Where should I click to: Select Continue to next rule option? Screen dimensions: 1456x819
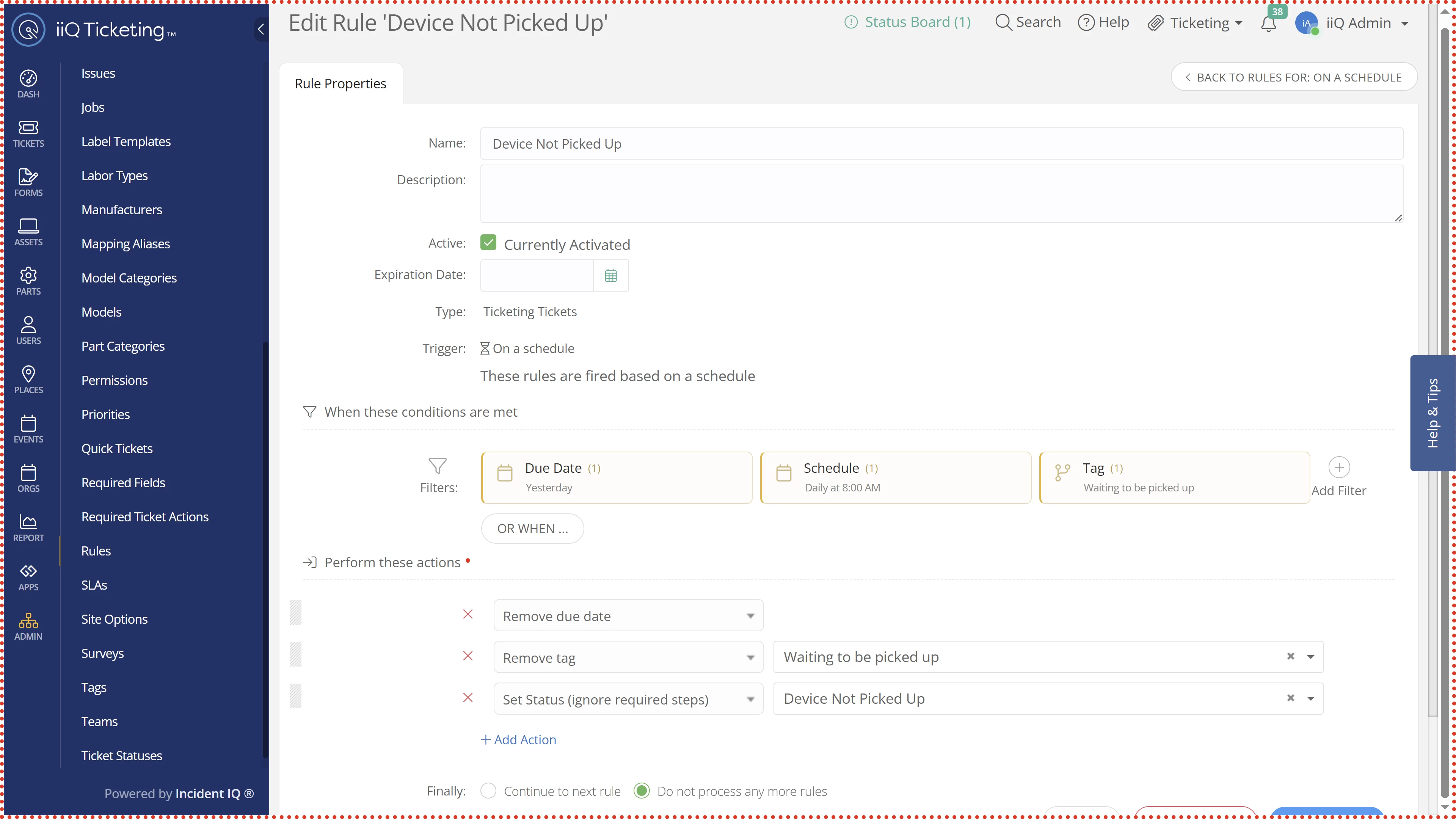pyautogui.click(x=488, y=791)
